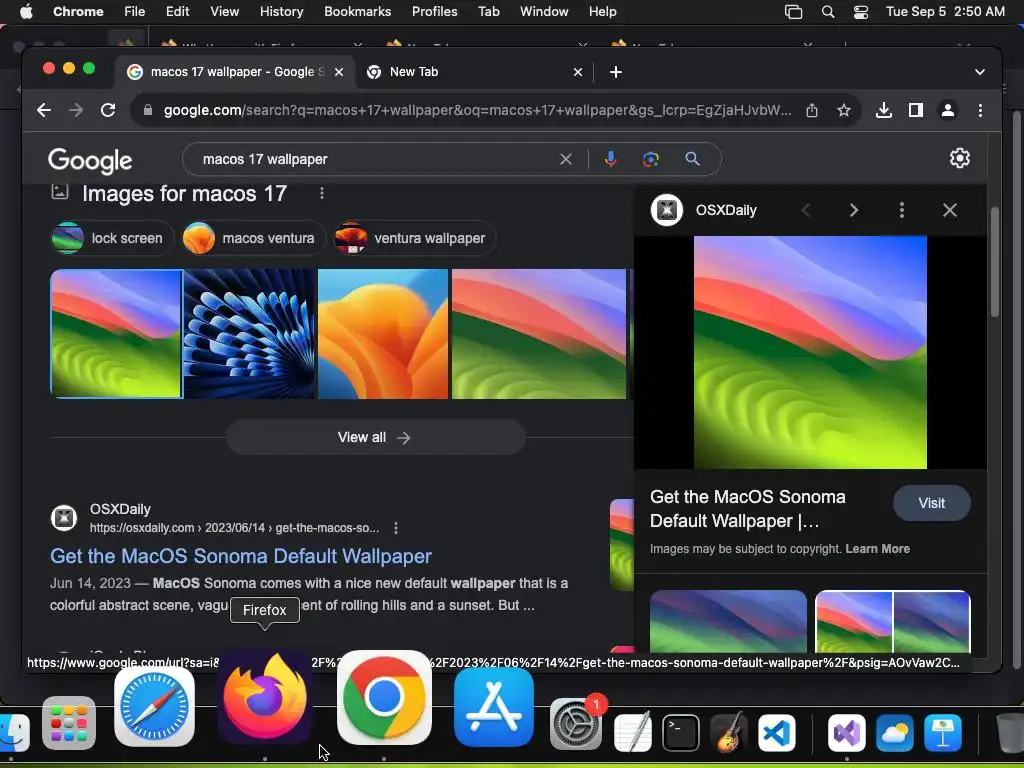Open System Settings in the dock
The image size is (1024, 768).
click(x=575, y=724)
